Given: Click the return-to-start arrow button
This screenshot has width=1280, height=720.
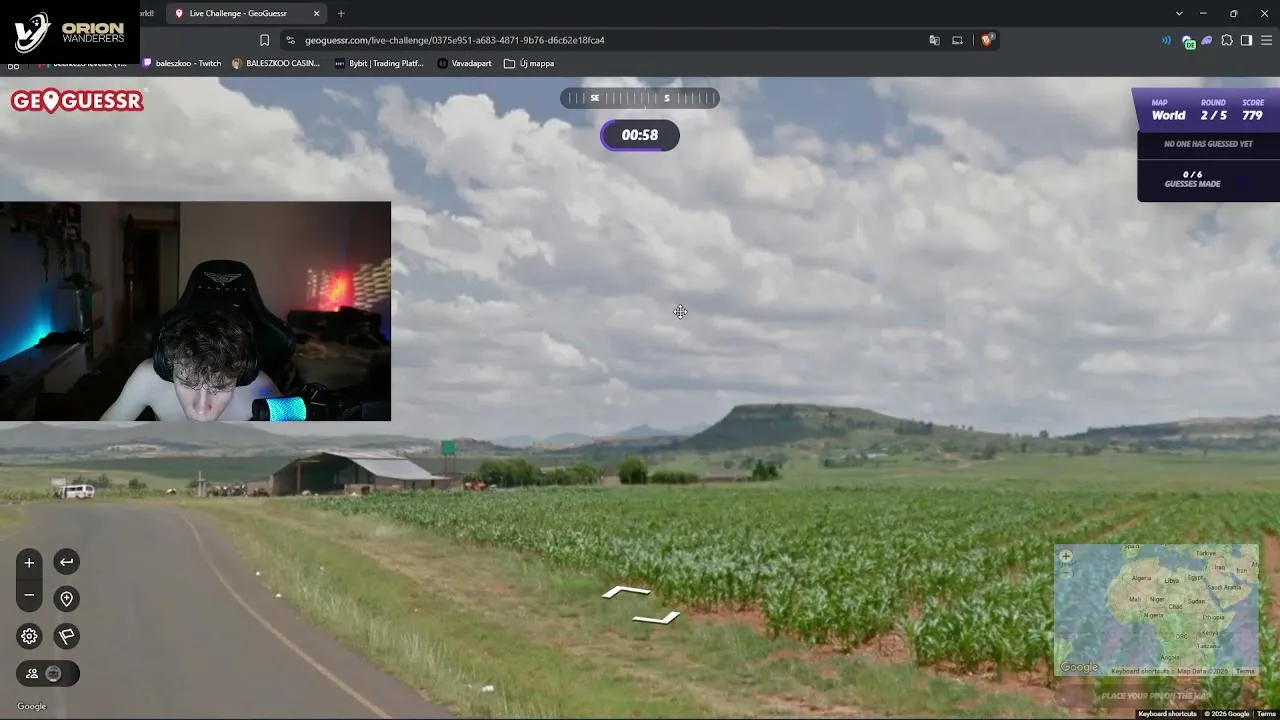Looking at the screenshot, I should [66, 562].
